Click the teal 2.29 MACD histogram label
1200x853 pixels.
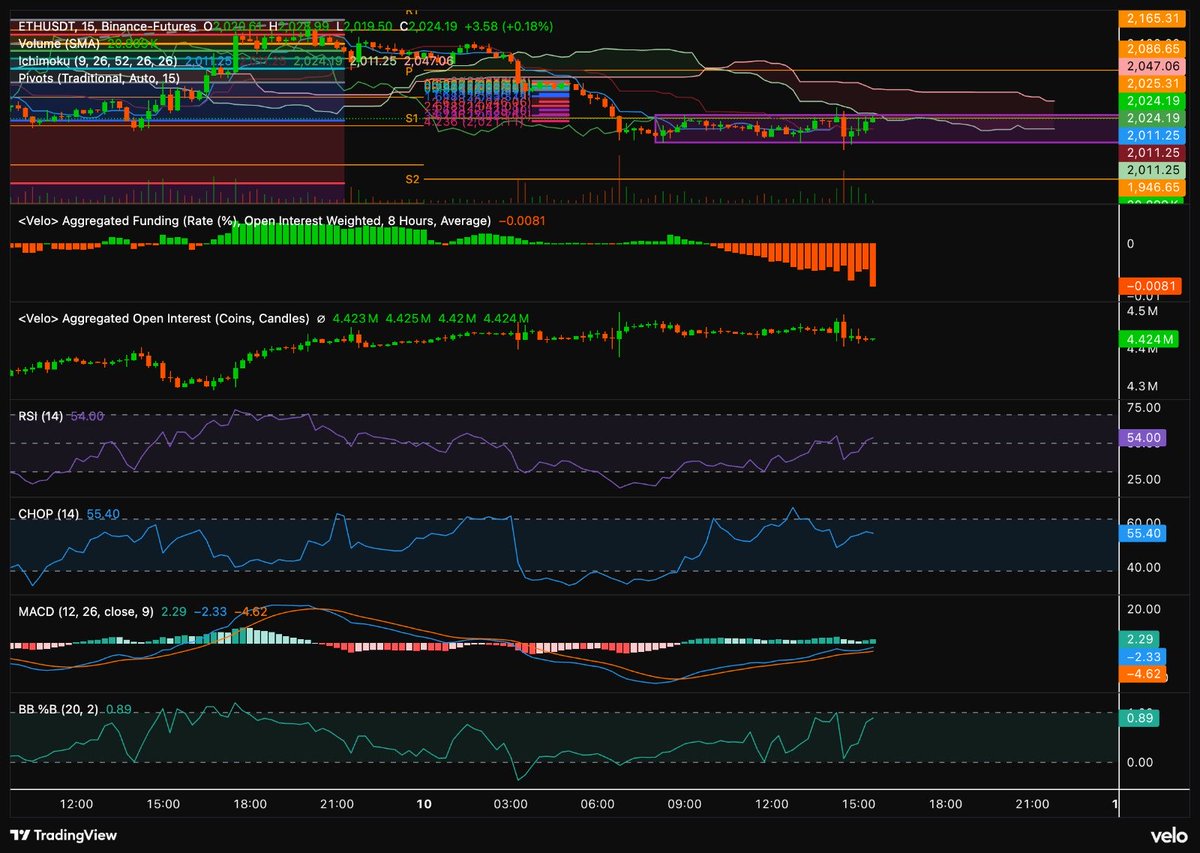tap(1140, 638)
